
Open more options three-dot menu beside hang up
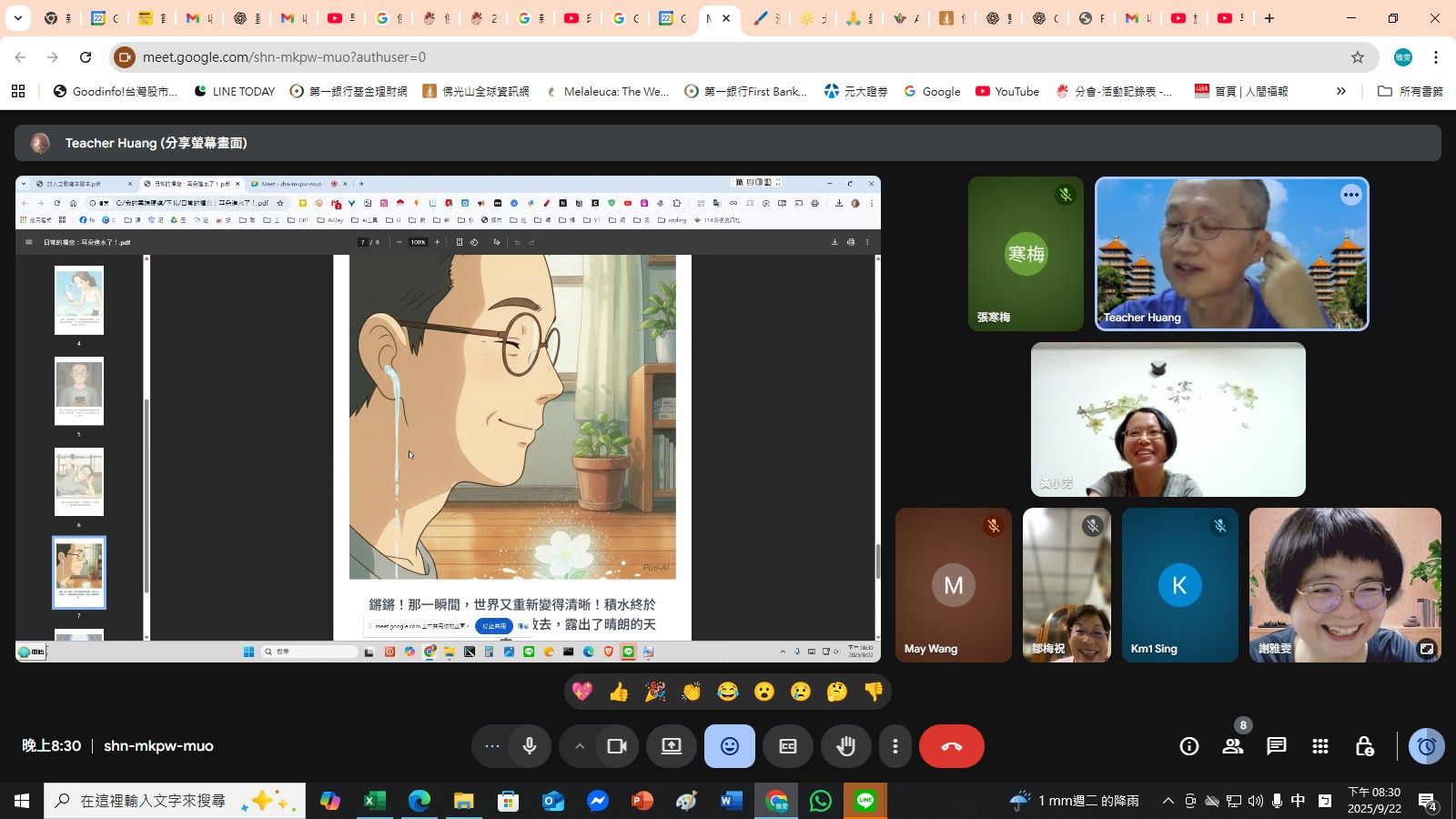point(895,746)
